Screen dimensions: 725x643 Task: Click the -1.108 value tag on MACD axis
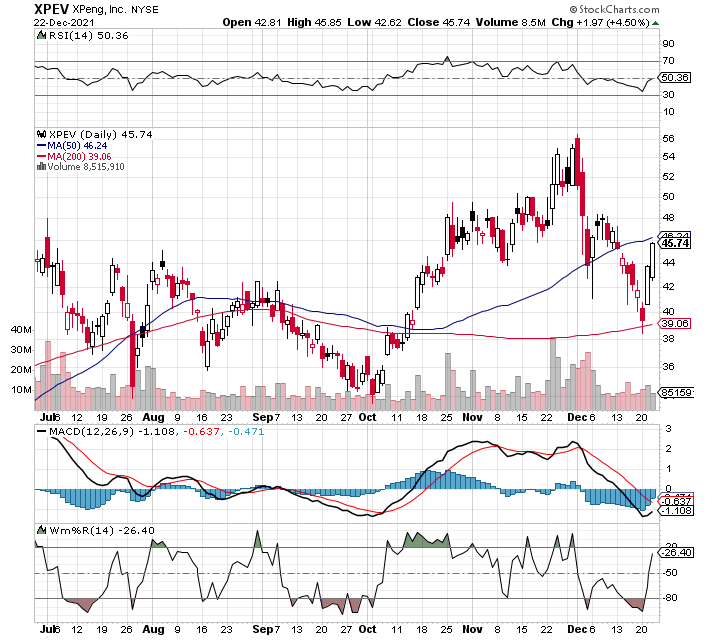[676, 511]
